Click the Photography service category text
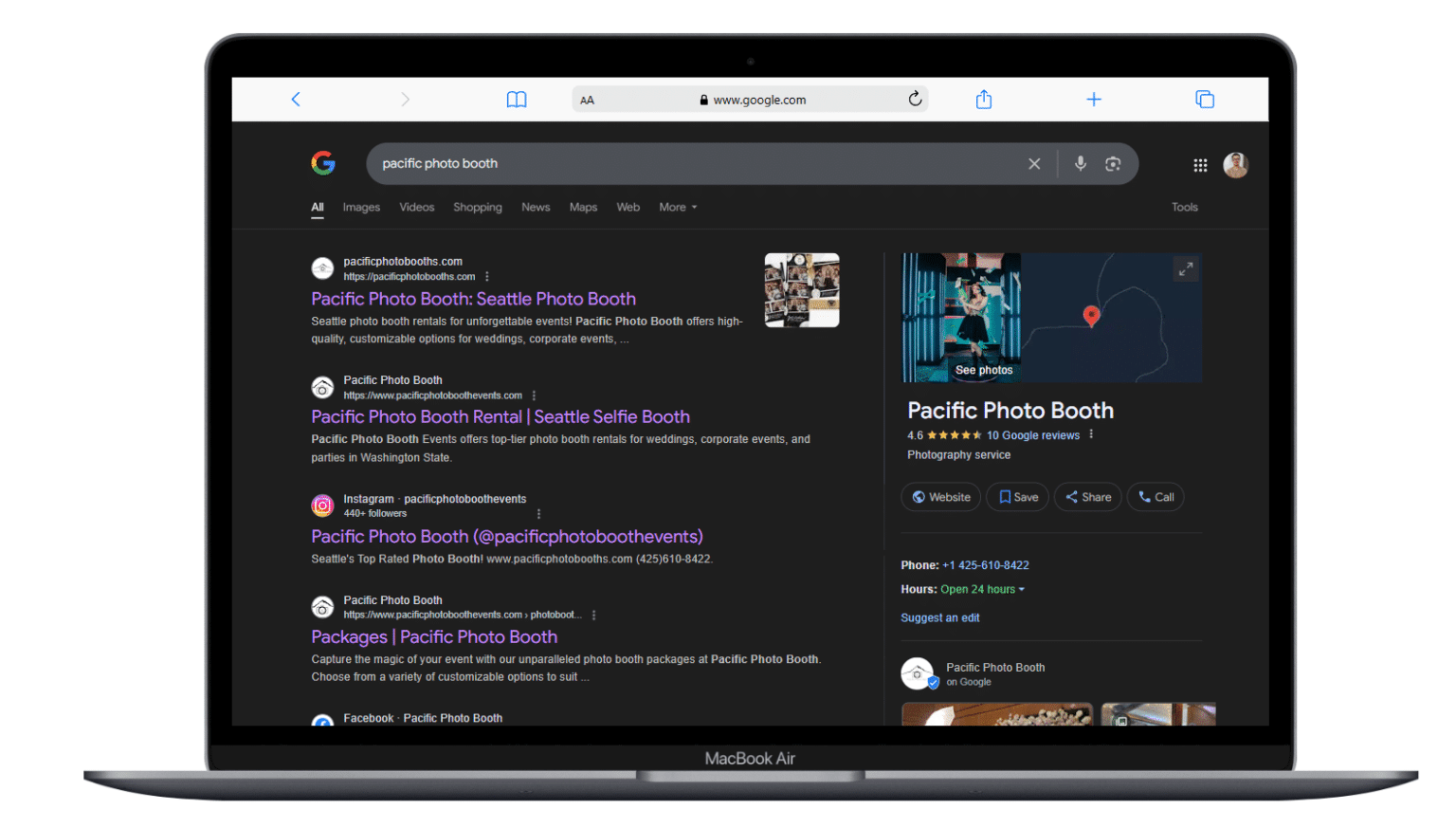Image resolution: width=1456 pixels, height=828 pixels. point(959,455)
